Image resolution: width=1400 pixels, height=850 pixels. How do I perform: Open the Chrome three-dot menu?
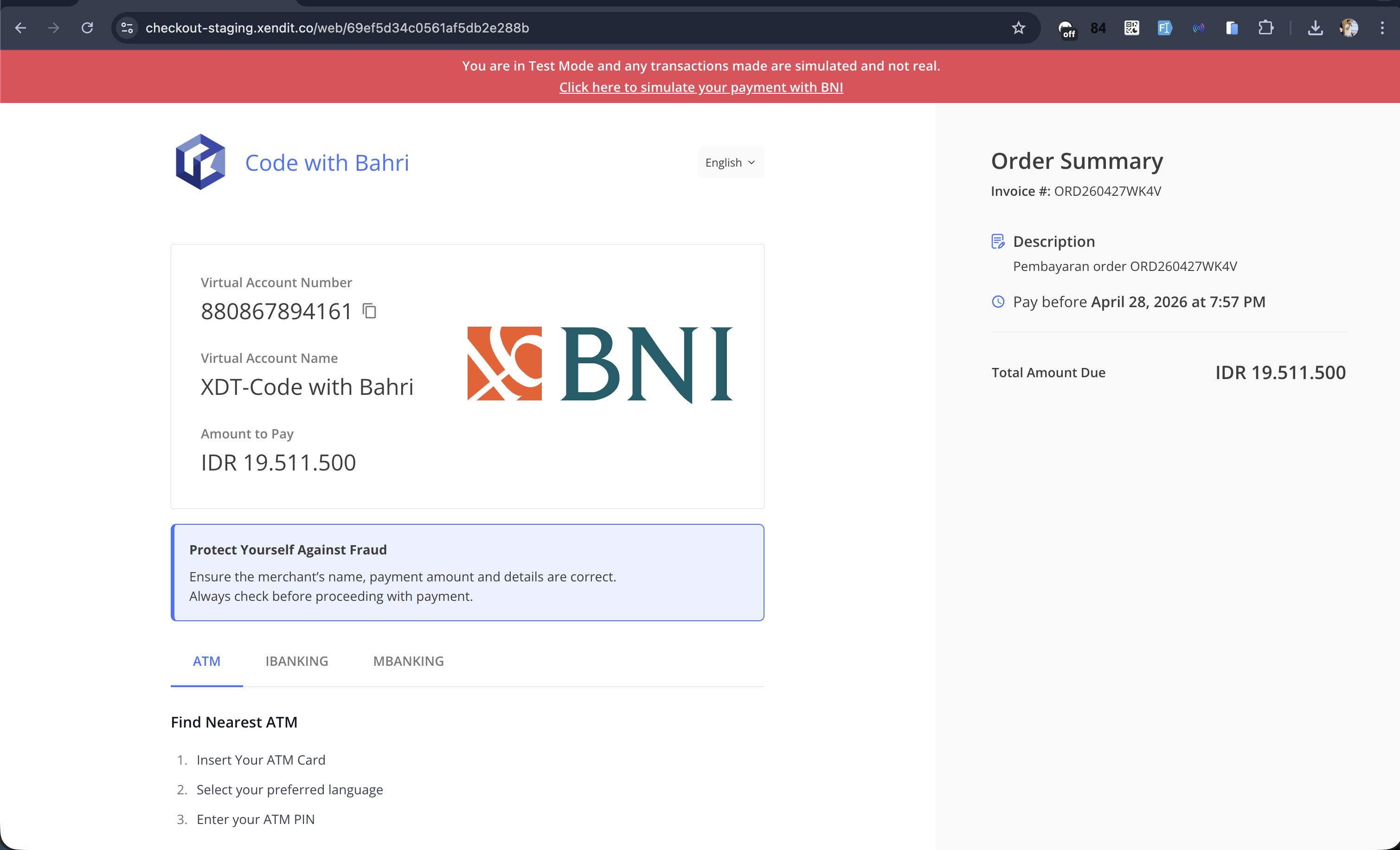pyautogui.click(x=1382, y=28)
